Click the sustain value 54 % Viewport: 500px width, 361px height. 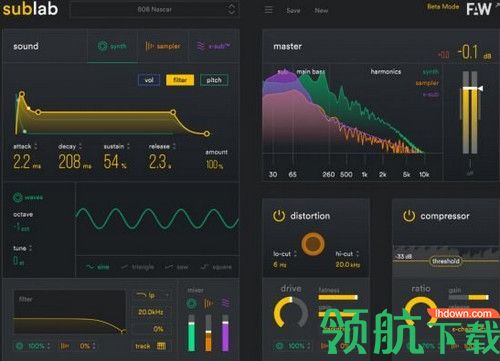[x=115, y=162]
